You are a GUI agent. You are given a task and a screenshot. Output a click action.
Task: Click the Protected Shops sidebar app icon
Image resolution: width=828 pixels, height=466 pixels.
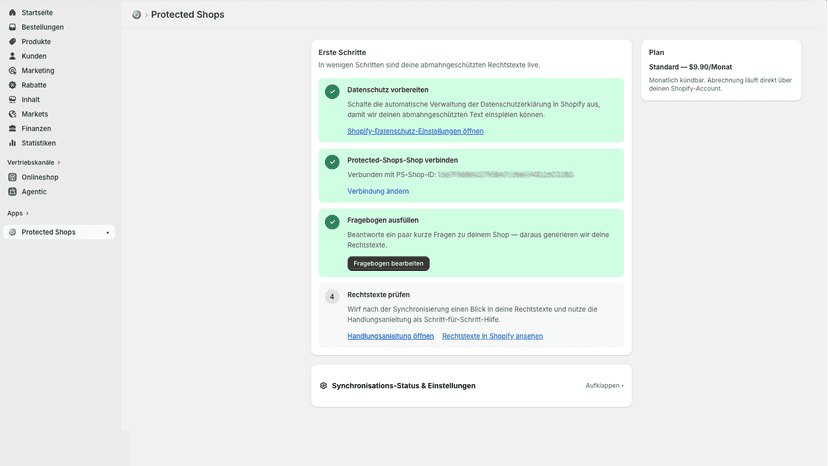12,232
